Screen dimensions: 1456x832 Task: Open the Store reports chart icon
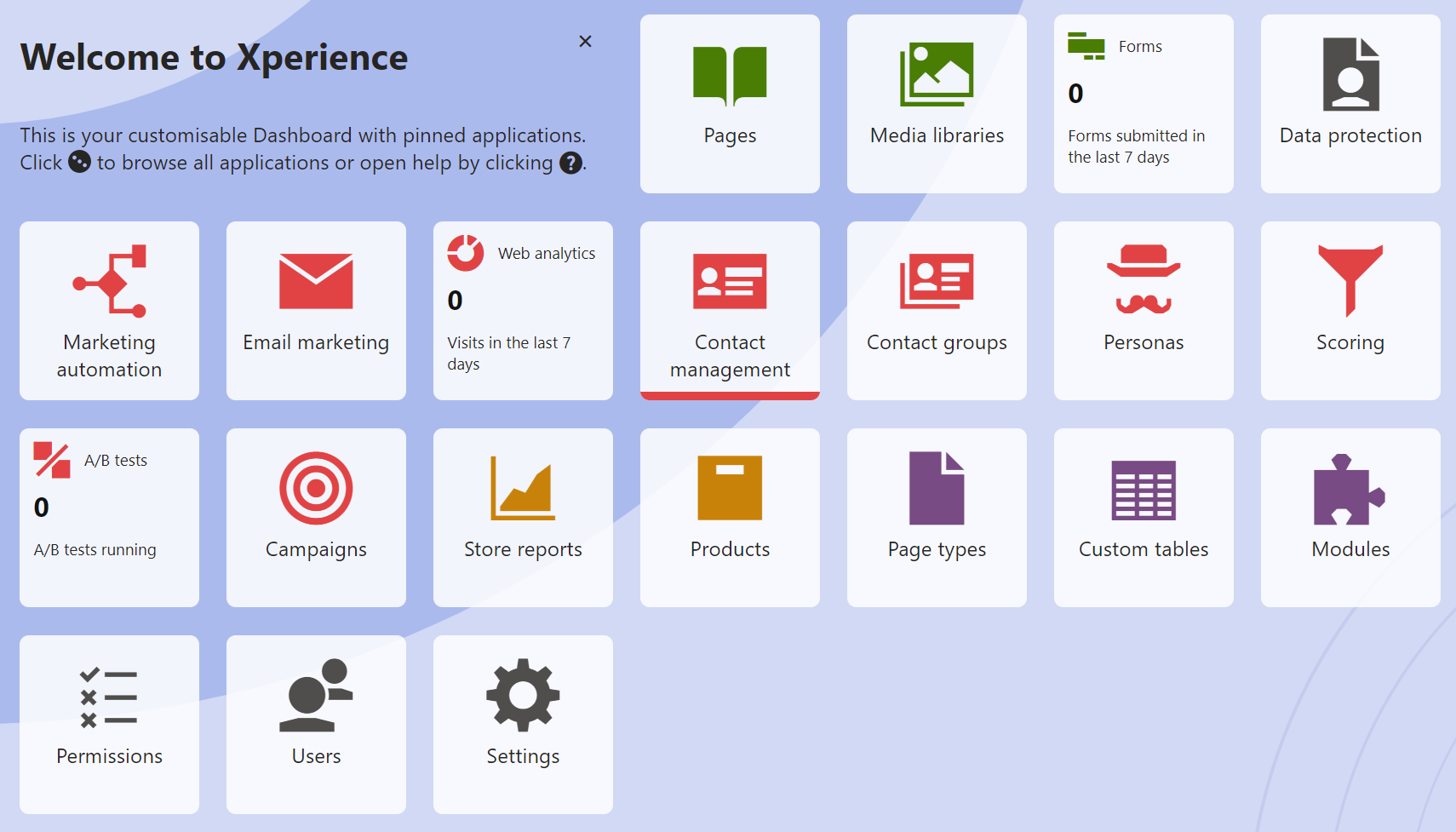pyautogui.click(x=523, y=488)
